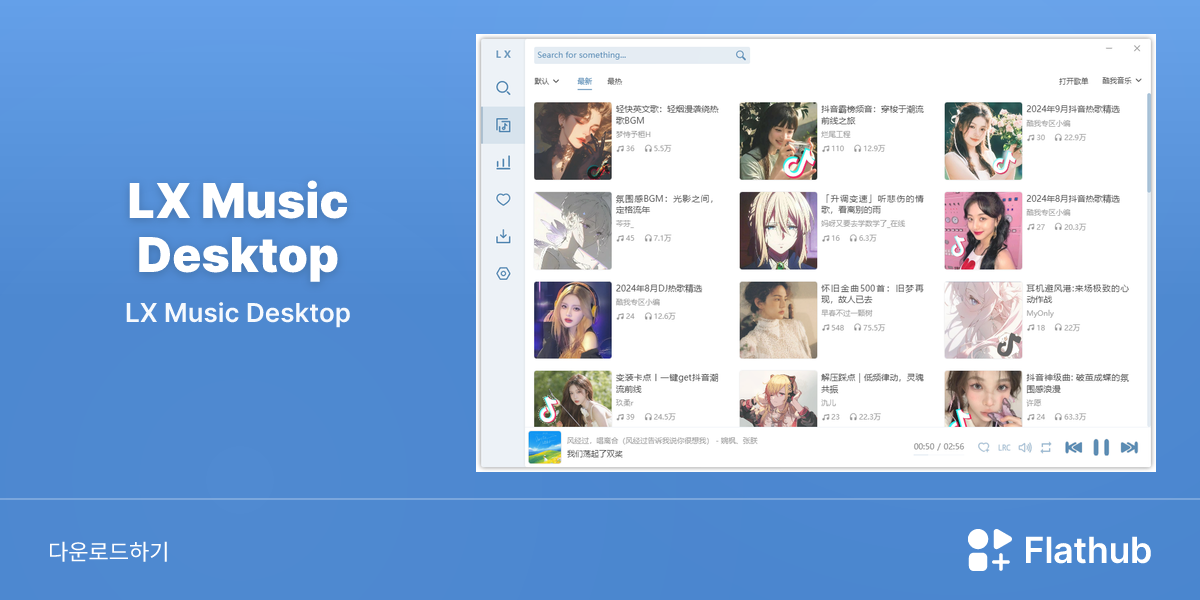The height and width of the screenshot is (600, 1200).
Task: Pause the current song
Action: pos(1101,448)
